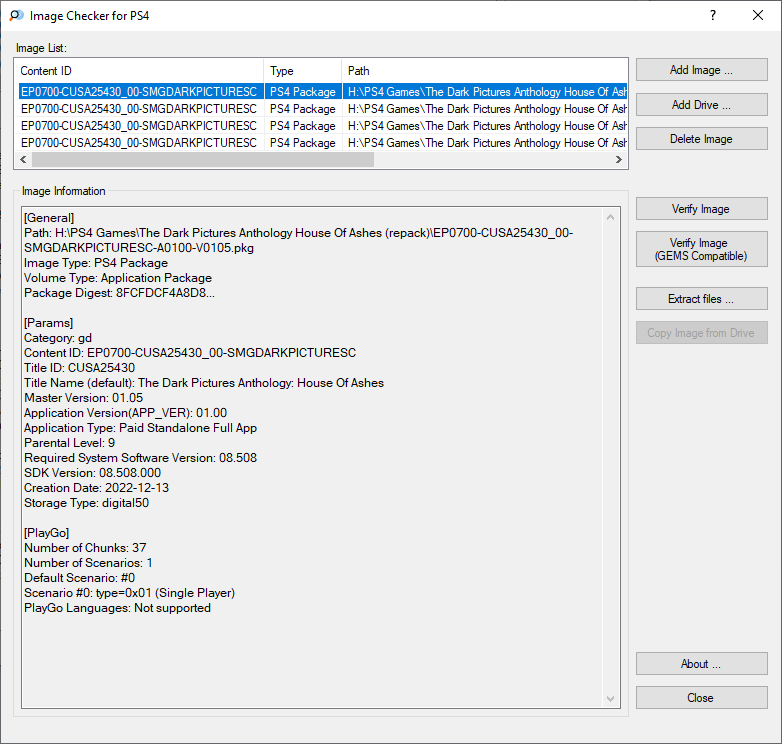782x744 pixels.
Task: Click the [General] section heading
Action: pyautogui.click(x=49, y=218)
